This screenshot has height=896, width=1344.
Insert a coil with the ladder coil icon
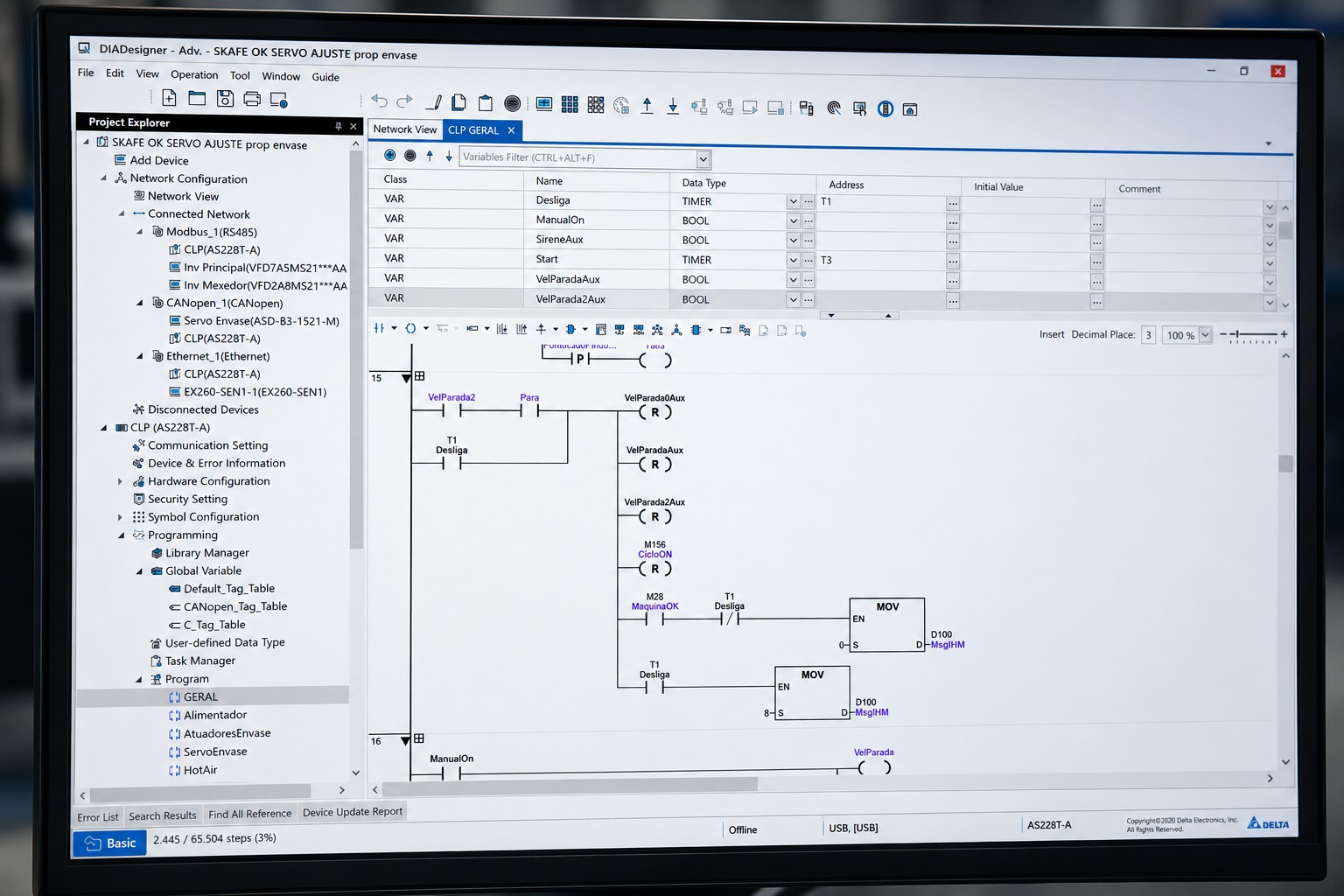point(410,328)
